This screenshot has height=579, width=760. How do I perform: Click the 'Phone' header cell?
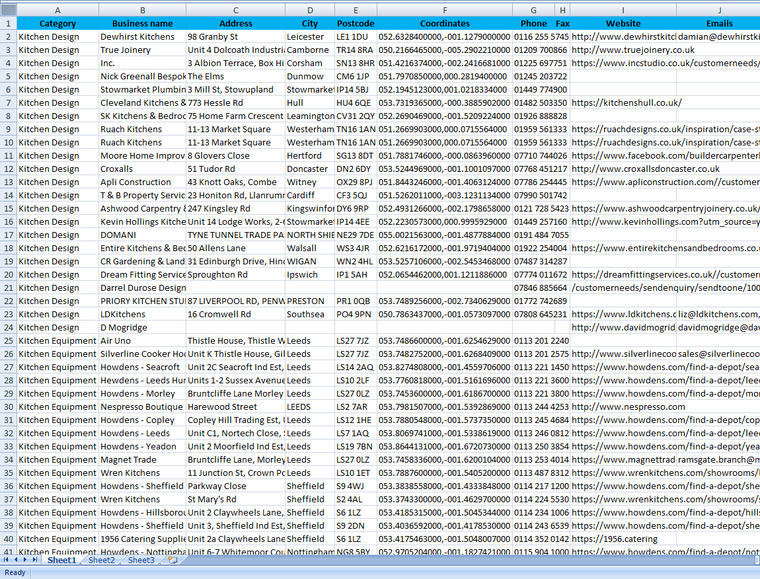[534, 23]
